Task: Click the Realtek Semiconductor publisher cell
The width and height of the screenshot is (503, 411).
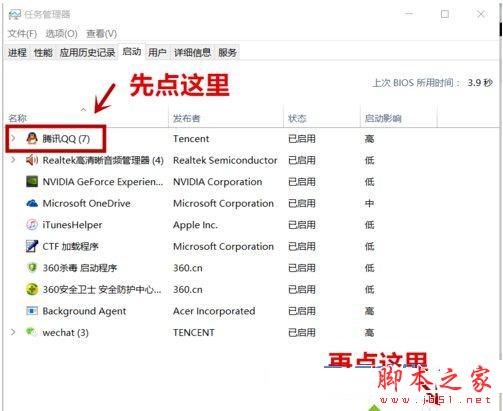Action: tap(225, 160)
